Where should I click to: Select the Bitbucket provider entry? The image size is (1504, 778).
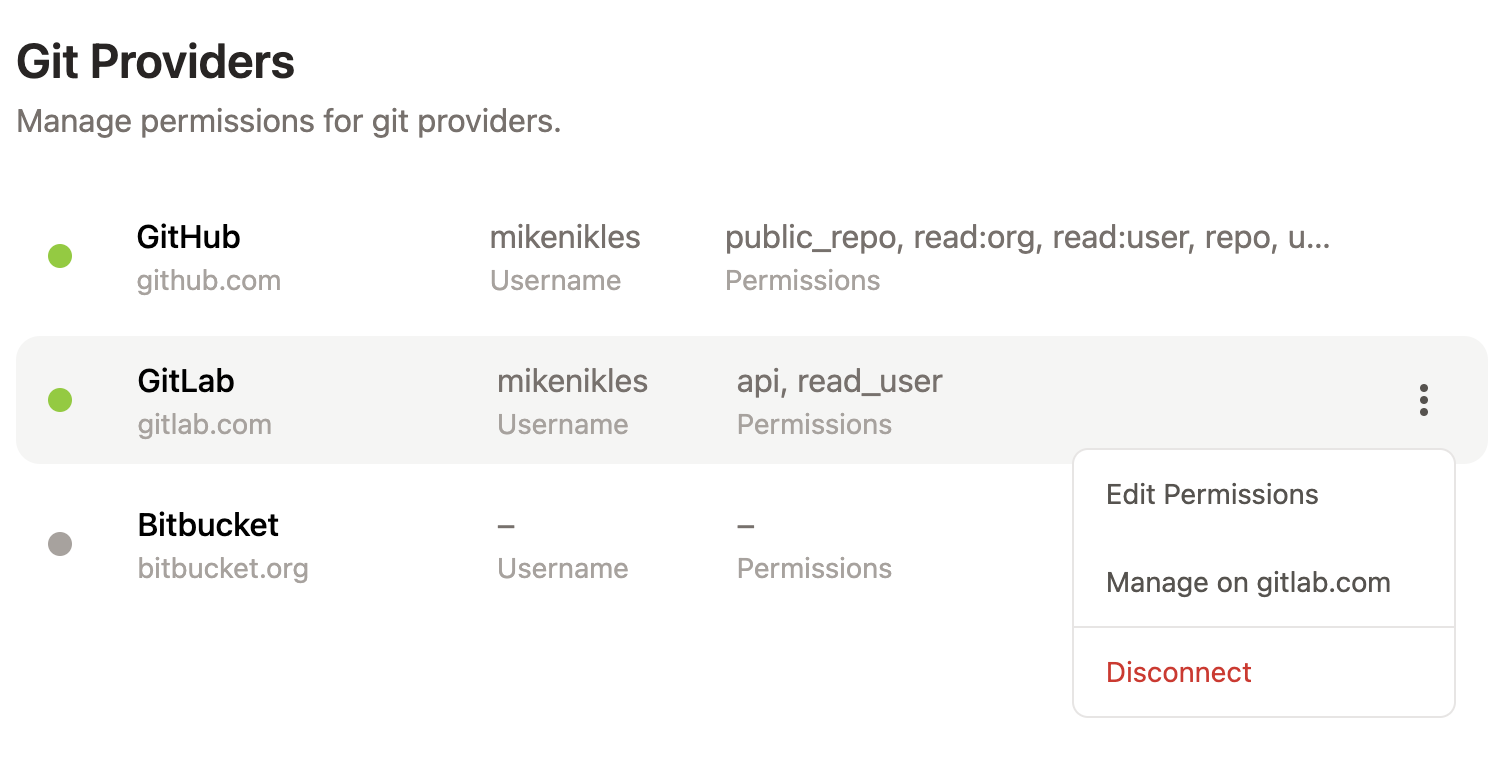(x=207, y=525)
